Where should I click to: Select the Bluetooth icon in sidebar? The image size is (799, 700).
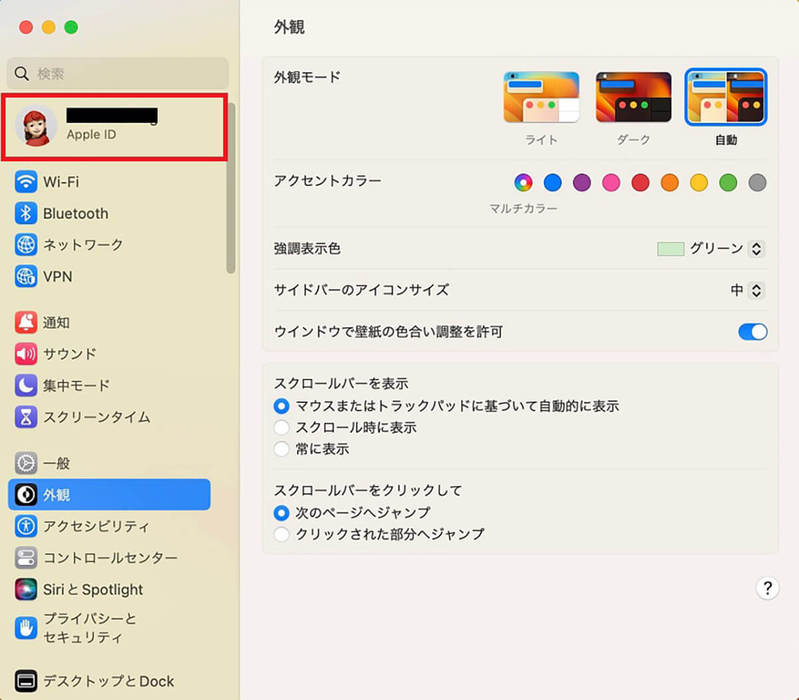(x=26, y=213)
